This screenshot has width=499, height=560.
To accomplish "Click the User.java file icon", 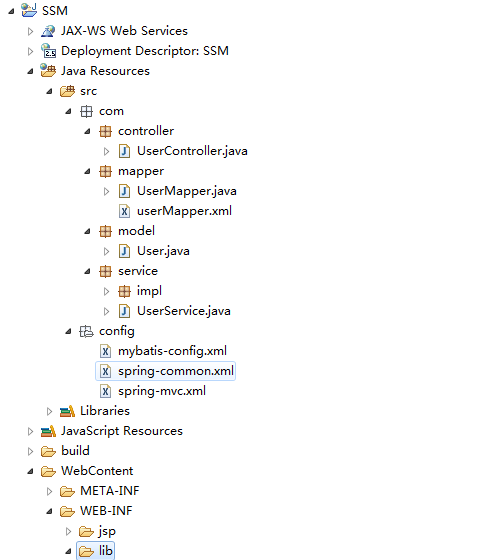I will 124,251.
